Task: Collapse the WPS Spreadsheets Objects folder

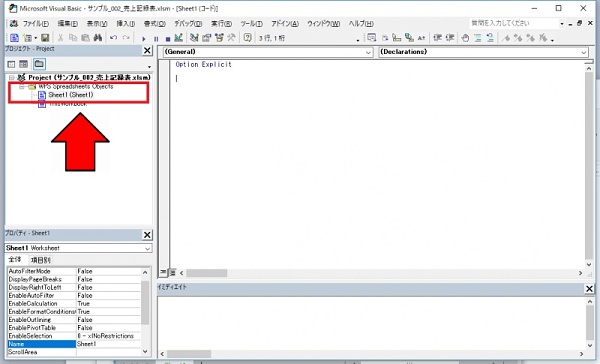Action: pyautogui.click(x=22, y=87)
